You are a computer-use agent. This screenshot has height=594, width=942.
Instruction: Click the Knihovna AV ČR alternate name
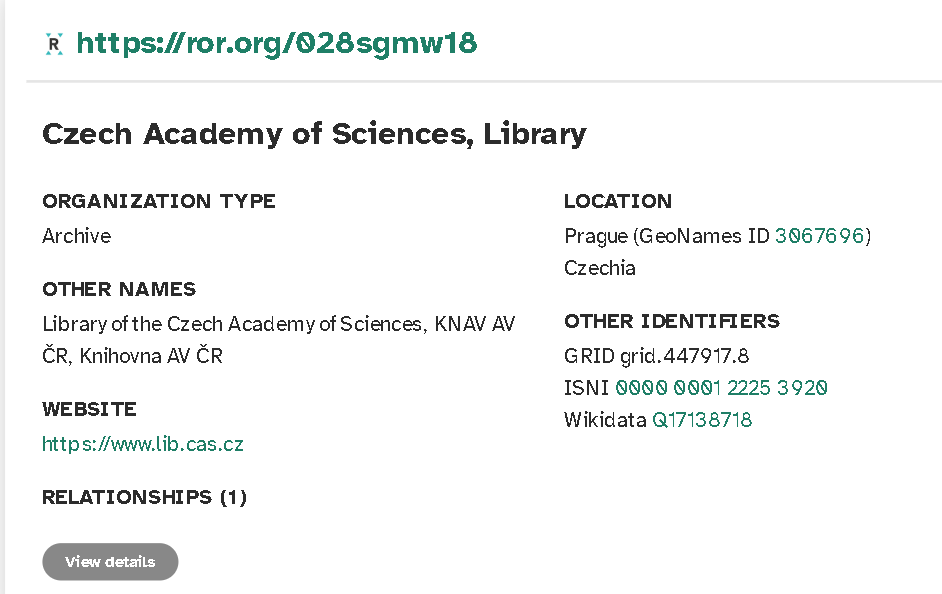151,356
